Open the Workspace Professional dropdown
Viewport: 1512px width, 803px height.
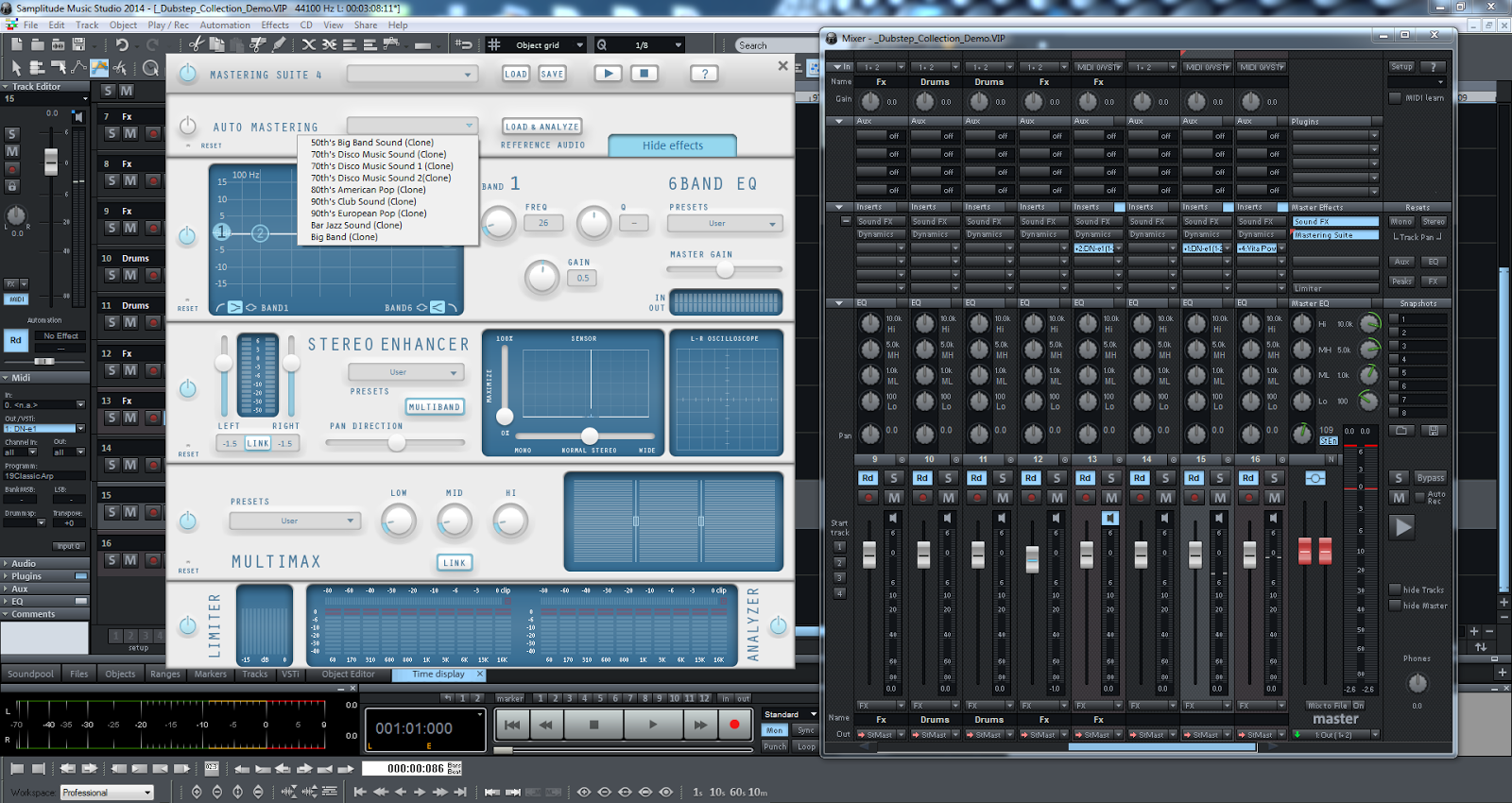point(107,793)
